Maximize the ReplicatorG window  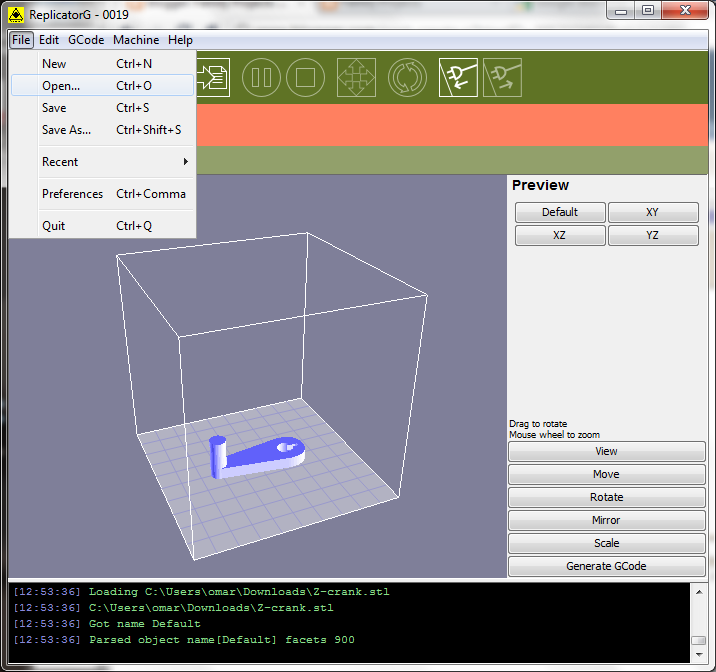(648, 10)
